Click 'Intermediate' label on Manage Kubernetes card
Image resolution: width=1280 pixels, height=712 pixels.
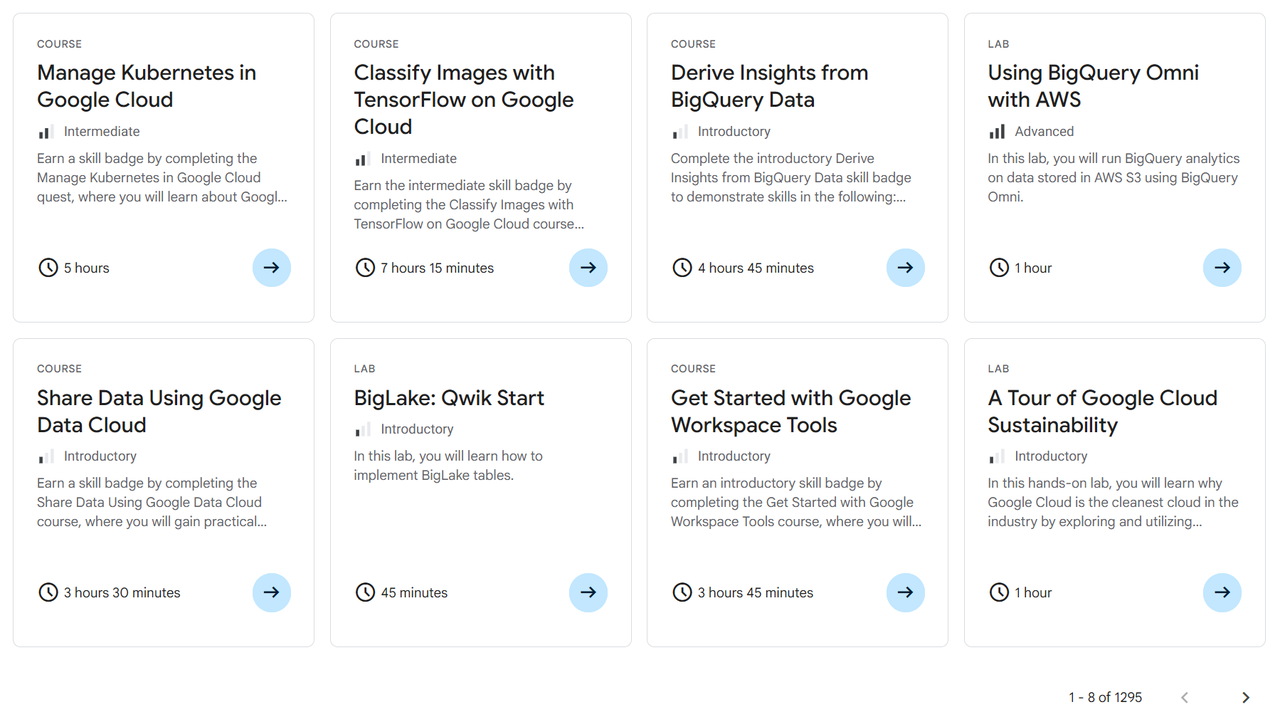point(102,132)
